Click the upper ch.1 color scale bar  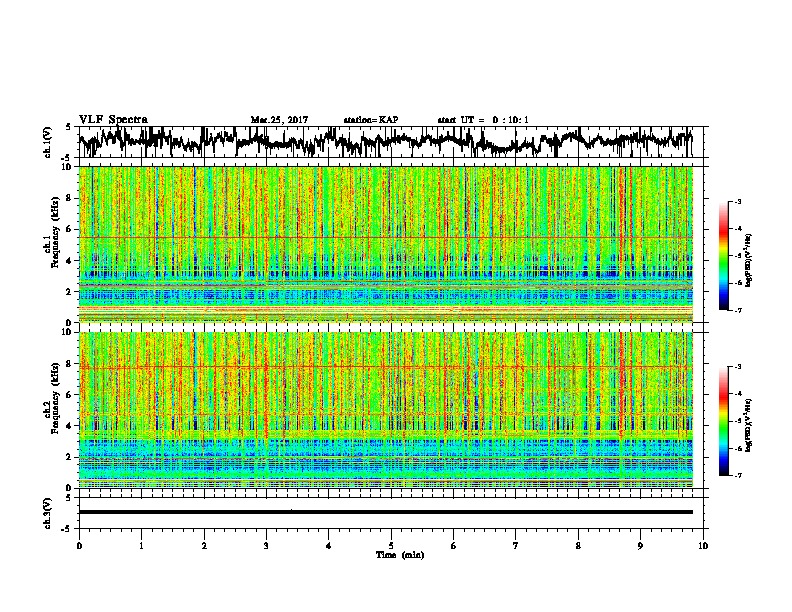pyautogui.click(x=724, y=256)
